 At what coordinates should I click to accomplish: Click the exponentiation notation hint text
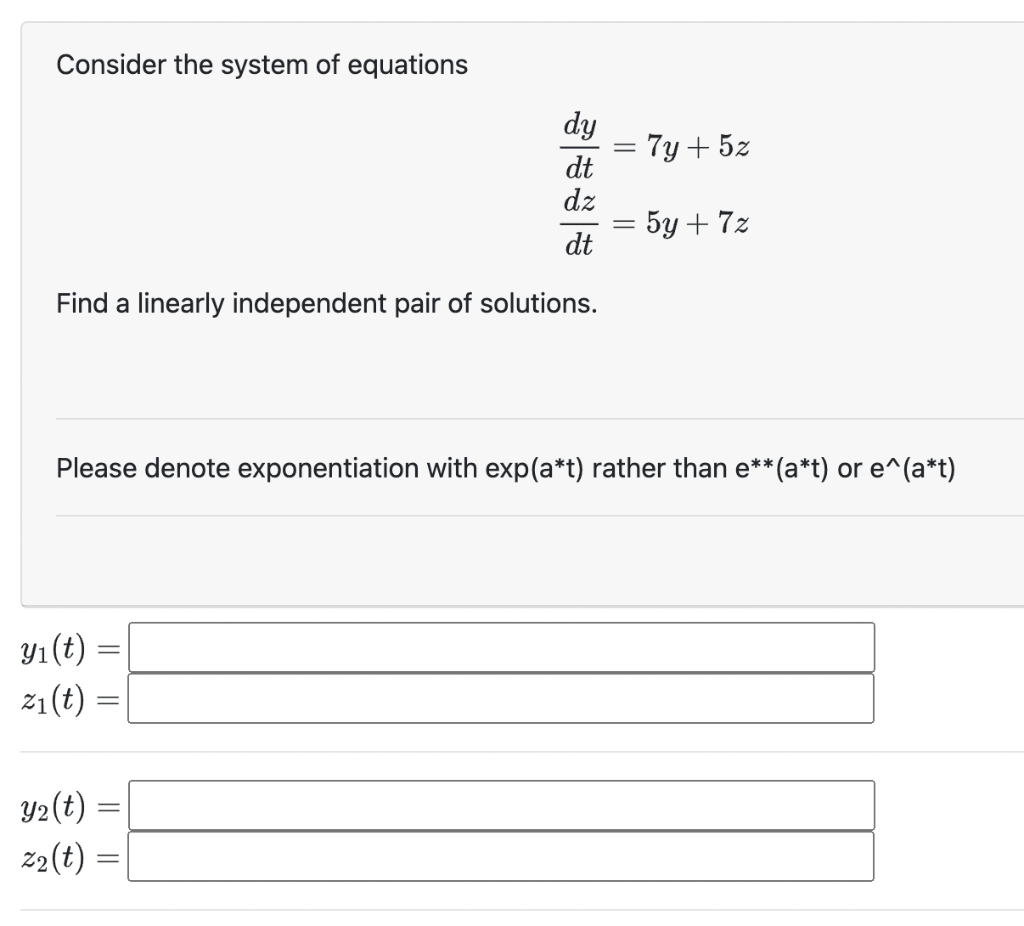[x=505, y=467]
